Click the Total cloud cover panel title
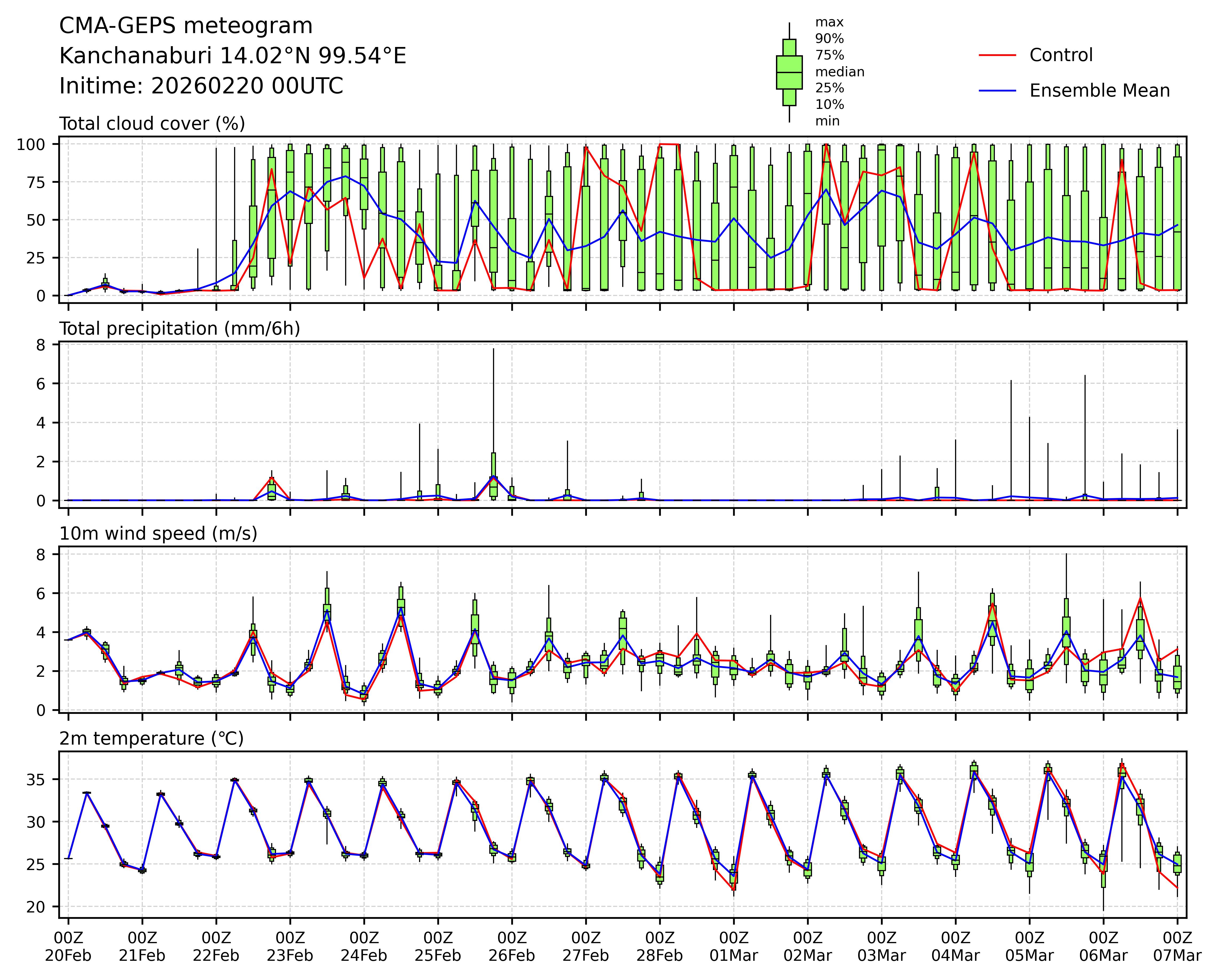The height and width of the screenshot is (980, 1218). pyautogui.click(x=152, y=124)
